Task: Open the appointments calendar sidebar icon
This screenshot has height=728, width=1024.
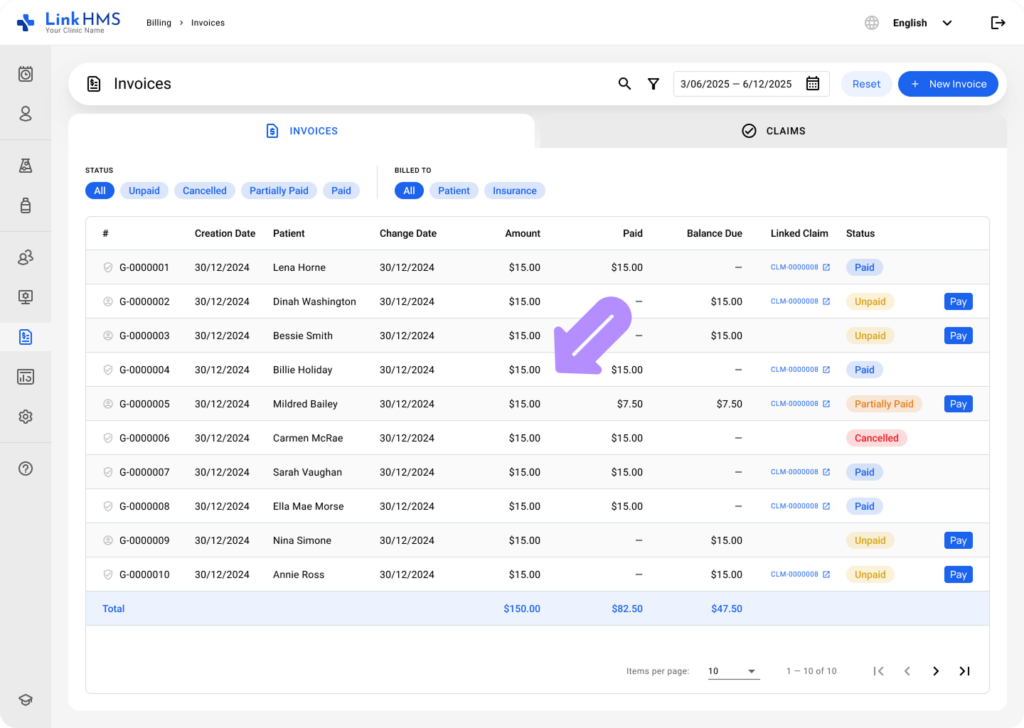Action: pyautogui.click(x=25, y=74)
